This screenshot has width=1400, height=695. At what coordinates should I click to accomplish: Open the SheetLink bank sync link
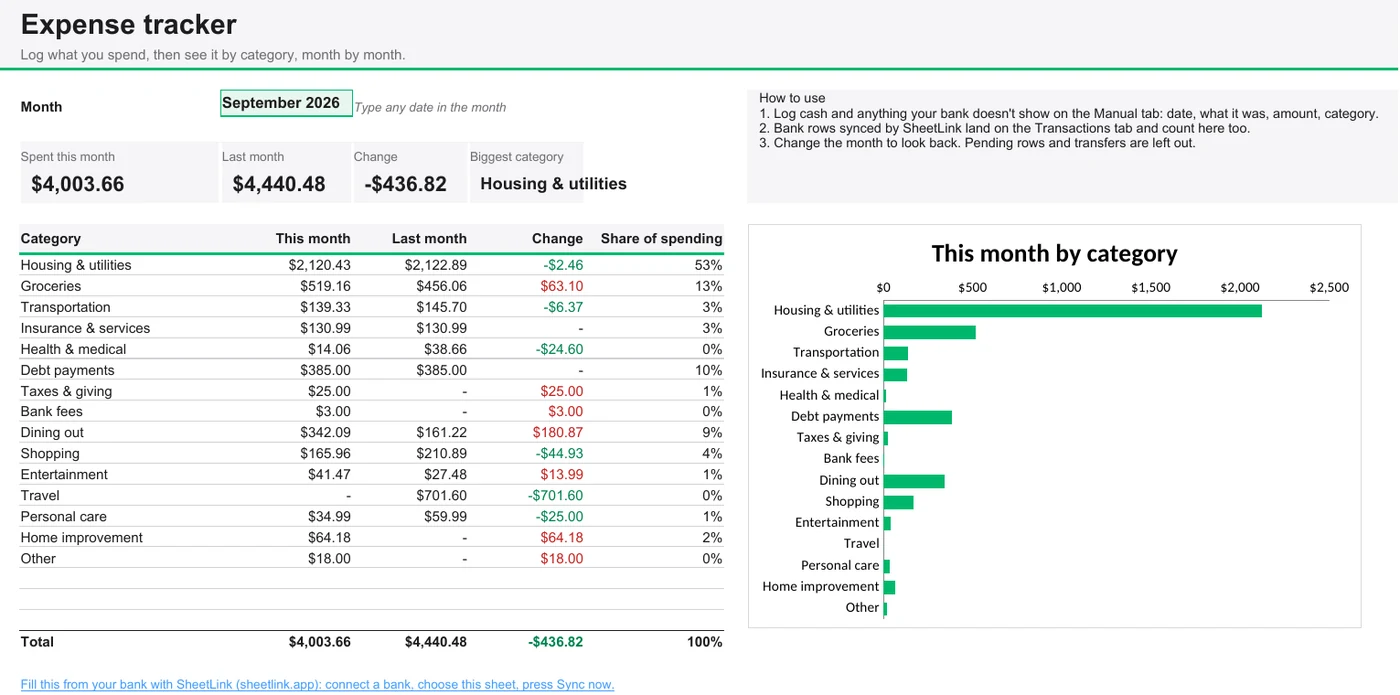click(x=317, y=685)
